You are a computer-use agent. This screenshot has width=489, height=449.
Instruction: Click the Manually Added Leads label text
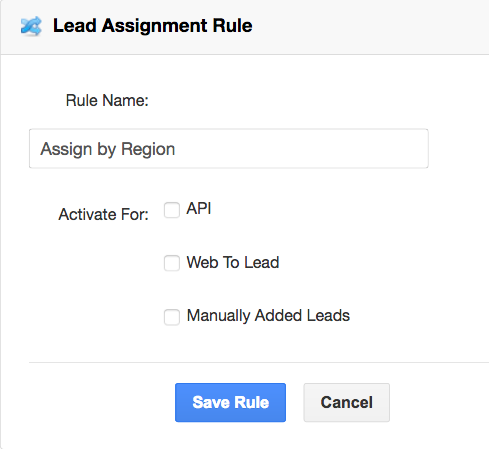pos(268,315)
